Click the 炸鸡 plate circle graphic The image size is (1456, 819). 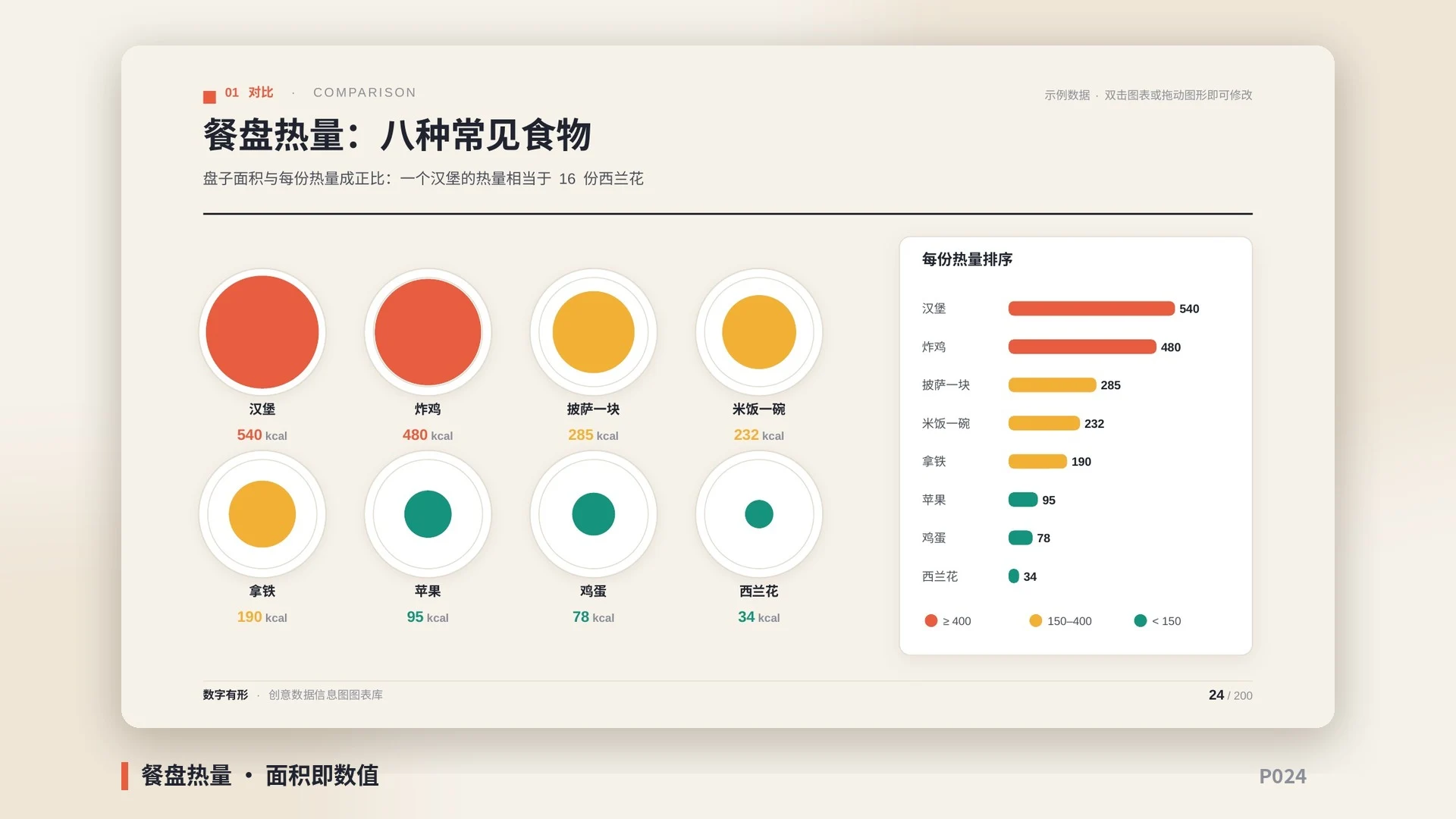point(428,332)
